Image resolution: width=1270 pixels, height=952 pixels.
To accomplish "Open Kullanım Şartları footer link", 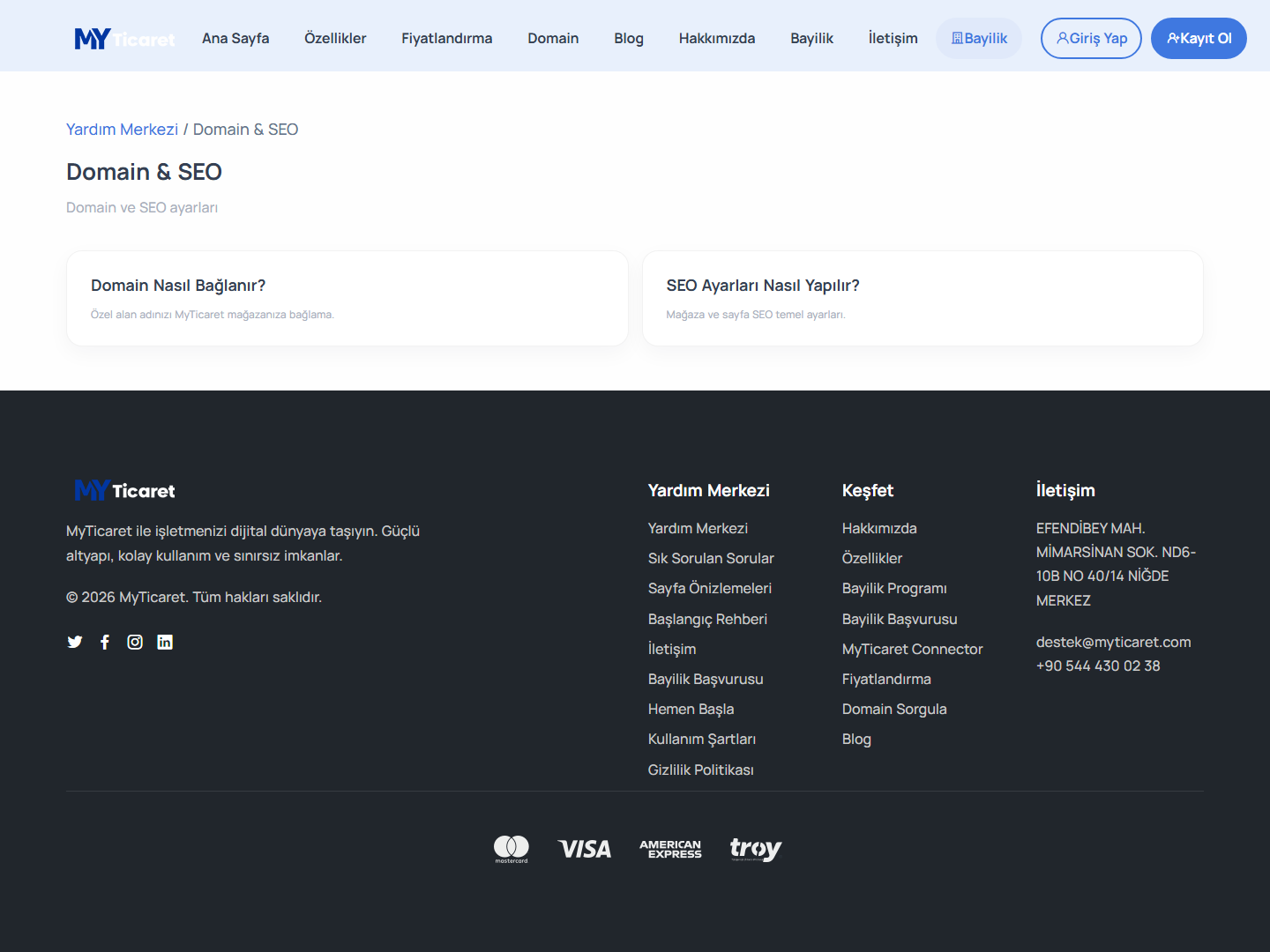I will (702, 739).
